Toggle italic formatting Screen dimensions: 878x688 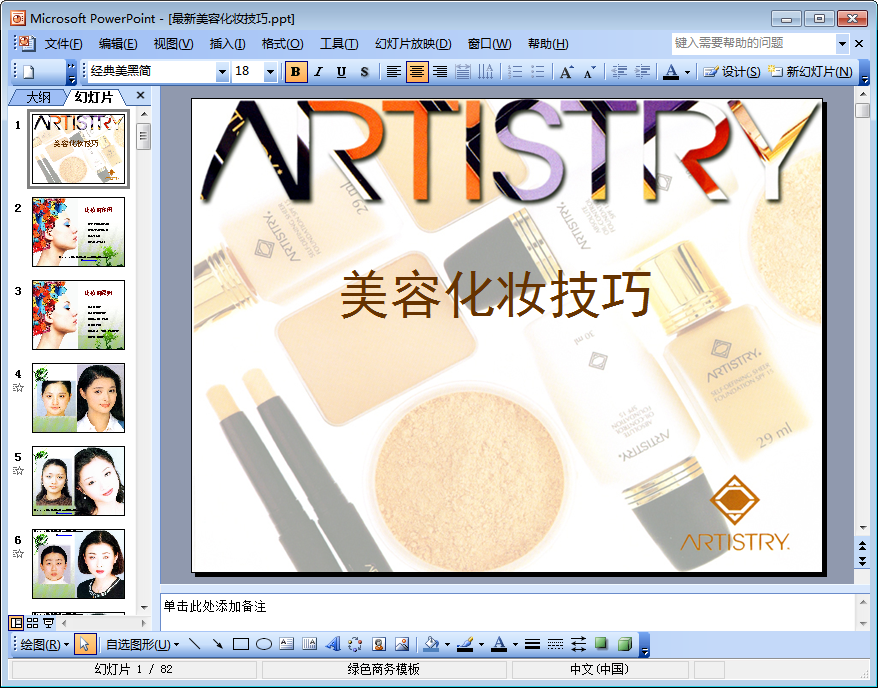[319, 72]
